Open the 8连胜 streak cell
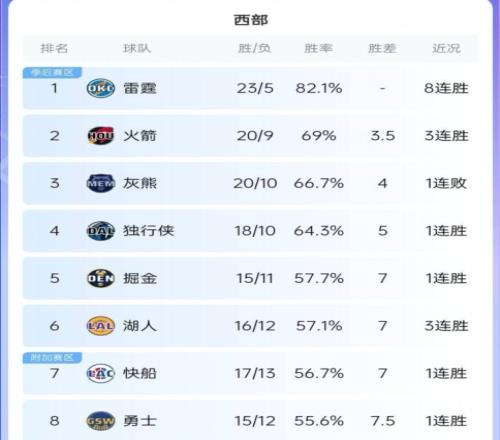This screenshot has height=440, width=500. [446, 88]
